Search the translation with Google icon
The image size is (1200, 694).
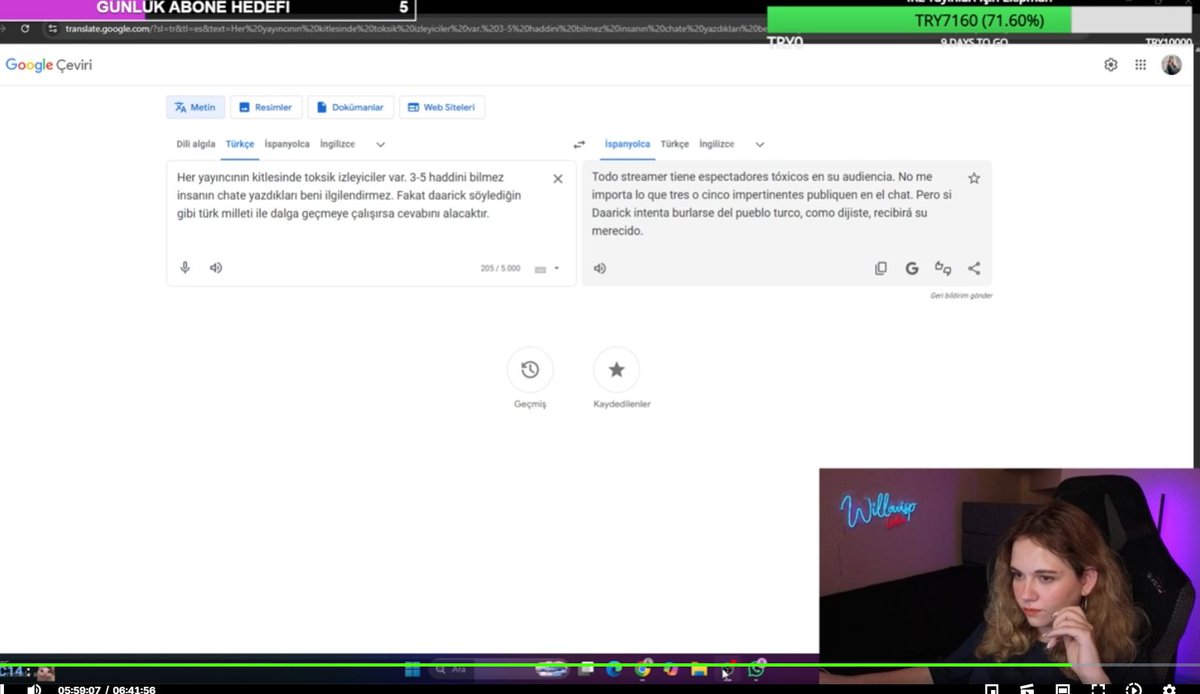click(912, 268)
